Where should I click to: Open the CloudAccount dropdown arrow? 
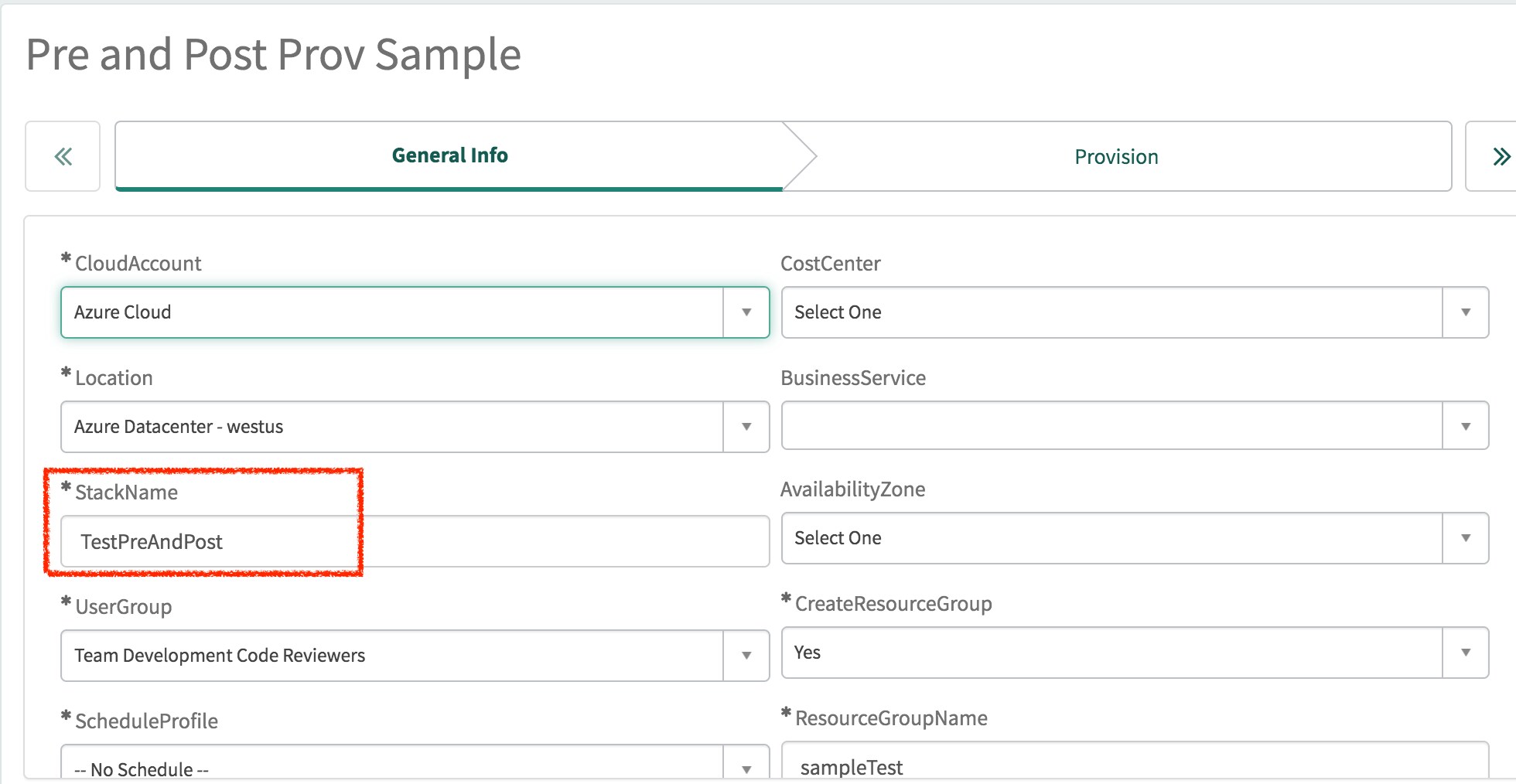click(x=746, y=312)
